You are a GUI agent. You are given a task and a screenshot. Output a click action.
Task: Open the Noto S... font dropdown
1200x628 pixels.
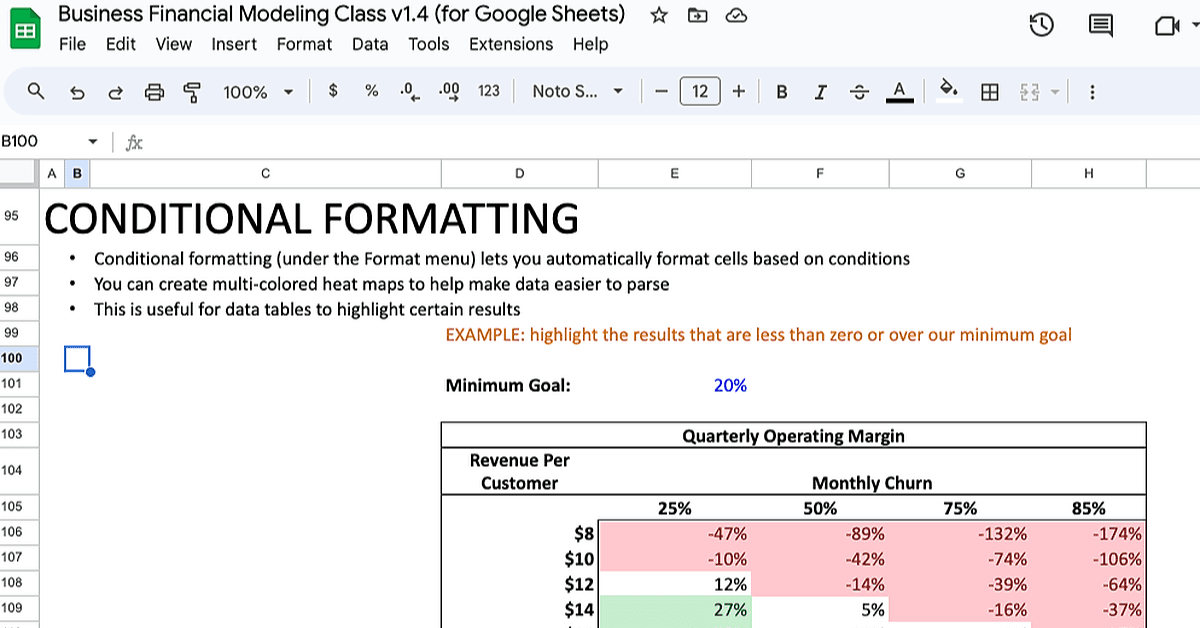tap(577, 91)
